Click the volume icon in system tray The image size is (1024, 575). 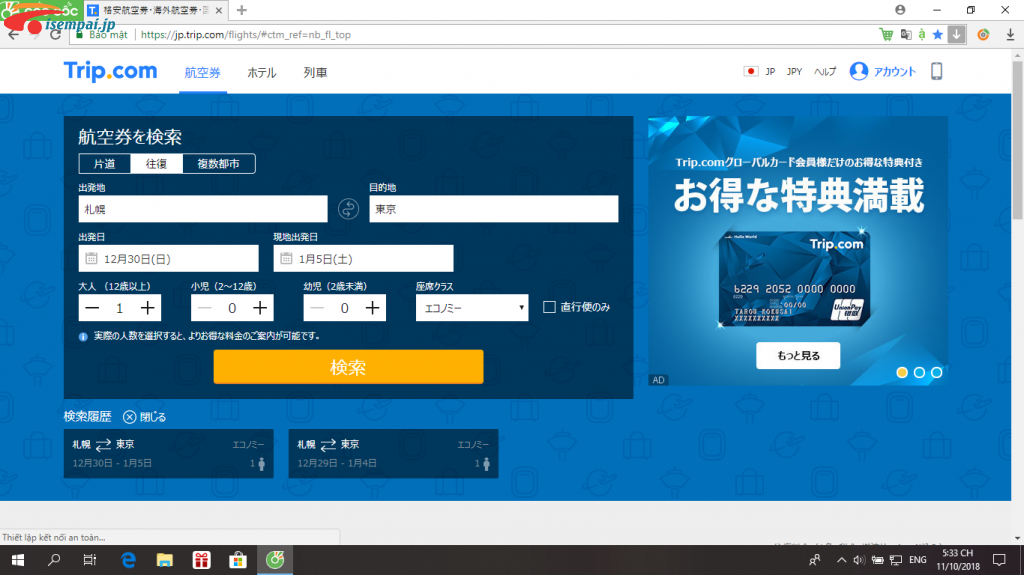pos(859,560)
